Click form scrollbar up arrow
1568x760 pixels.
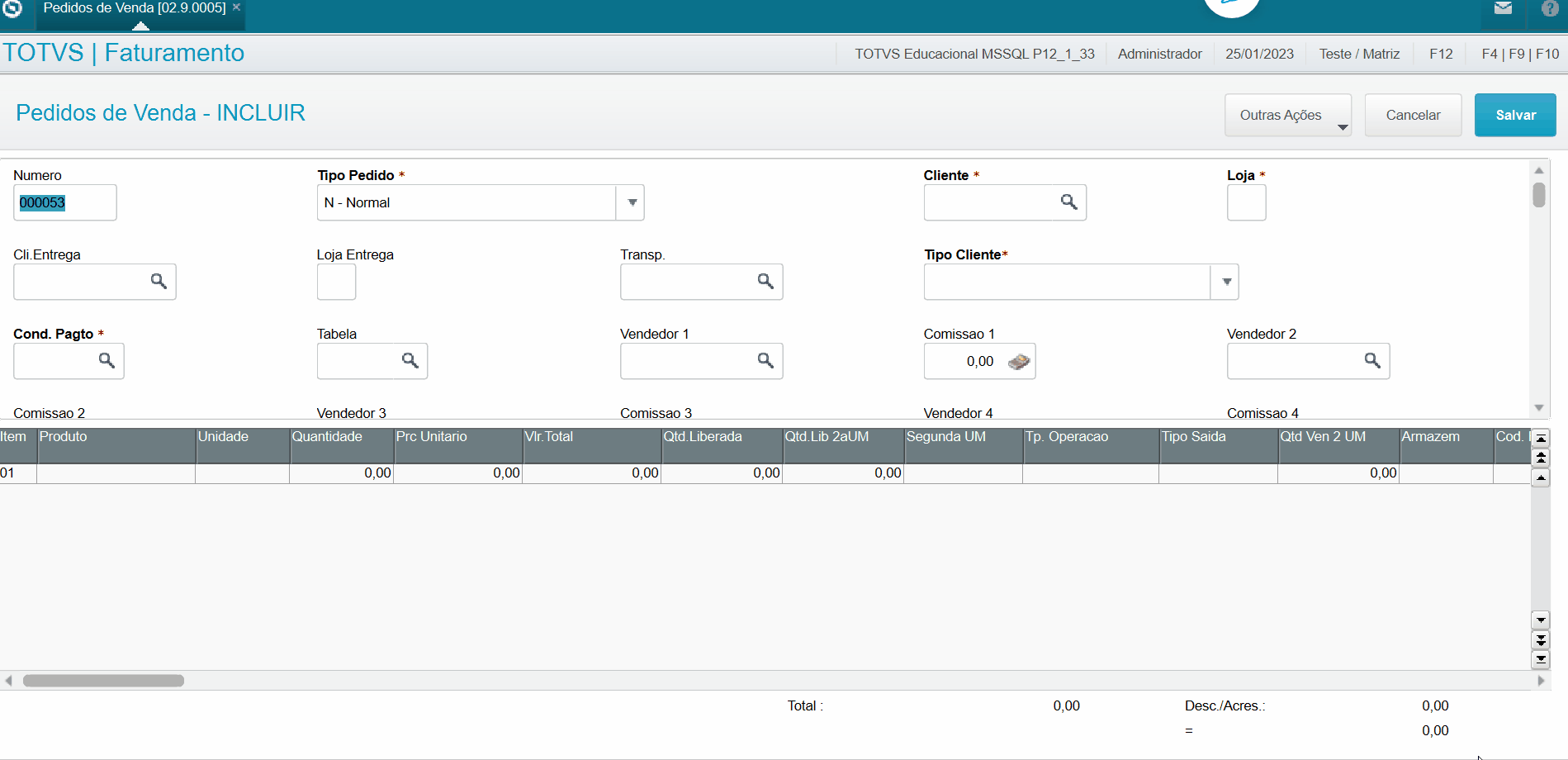click(x=1539, y=170)
